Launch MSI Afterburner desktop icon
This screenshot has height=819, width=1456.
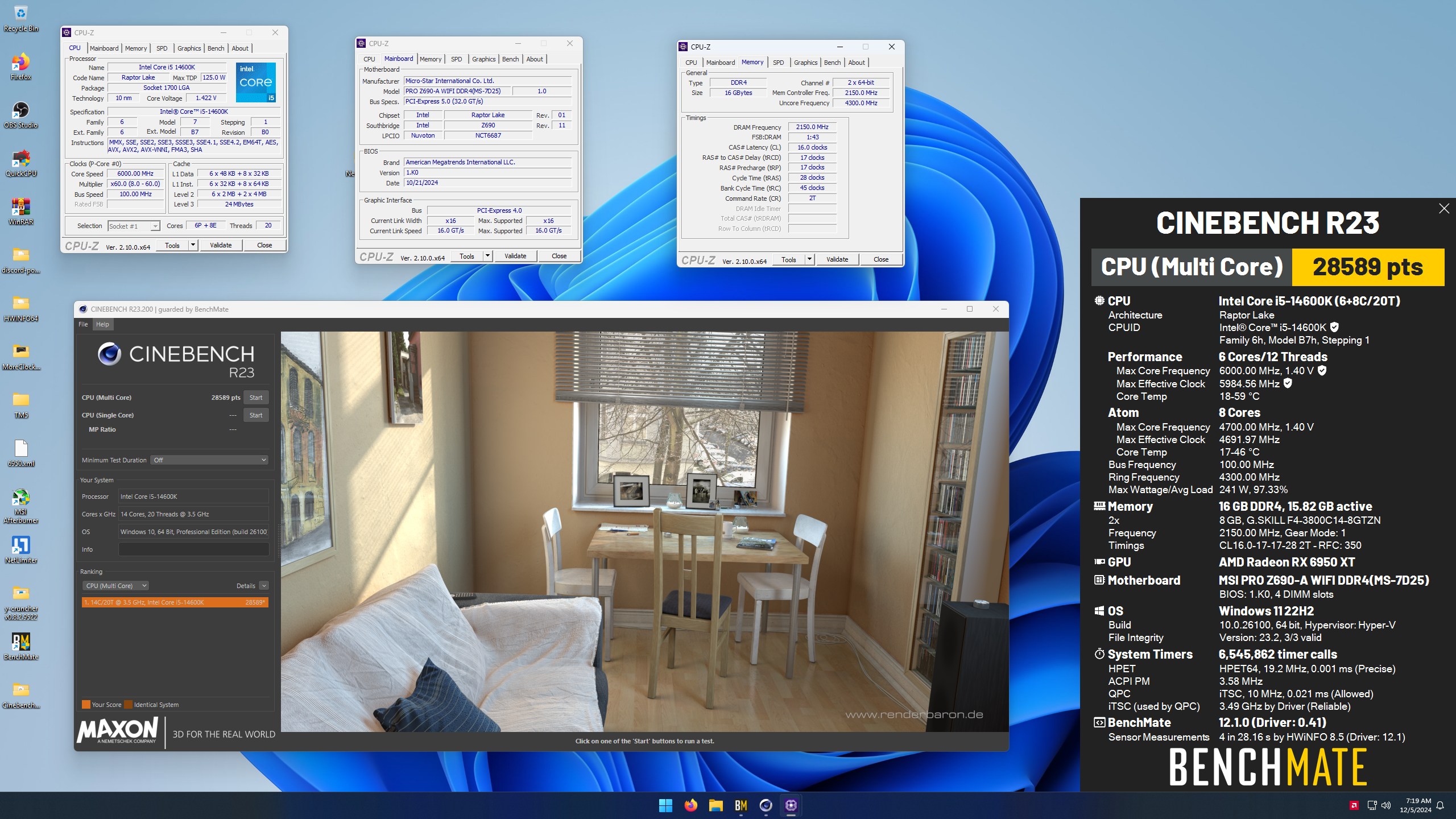point(20,505)
